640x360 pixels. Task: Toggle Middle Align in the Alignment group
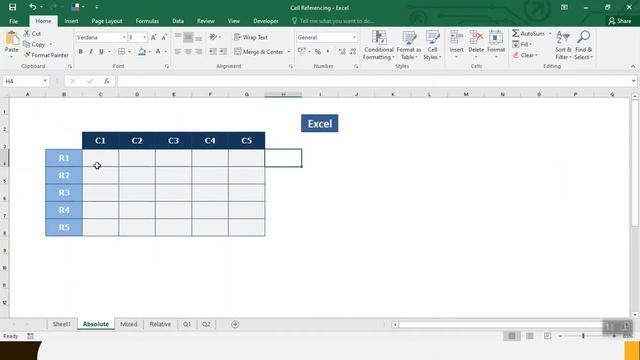188,38
